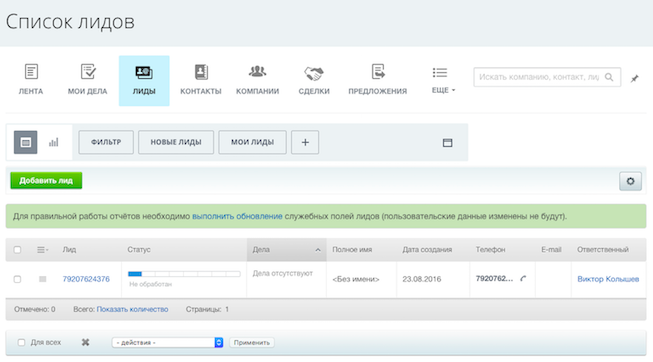Image resolution: width=653 pixels, height=362 pixels.
Task: Click phone number 7920762...
Action: (x=495, y=279)
